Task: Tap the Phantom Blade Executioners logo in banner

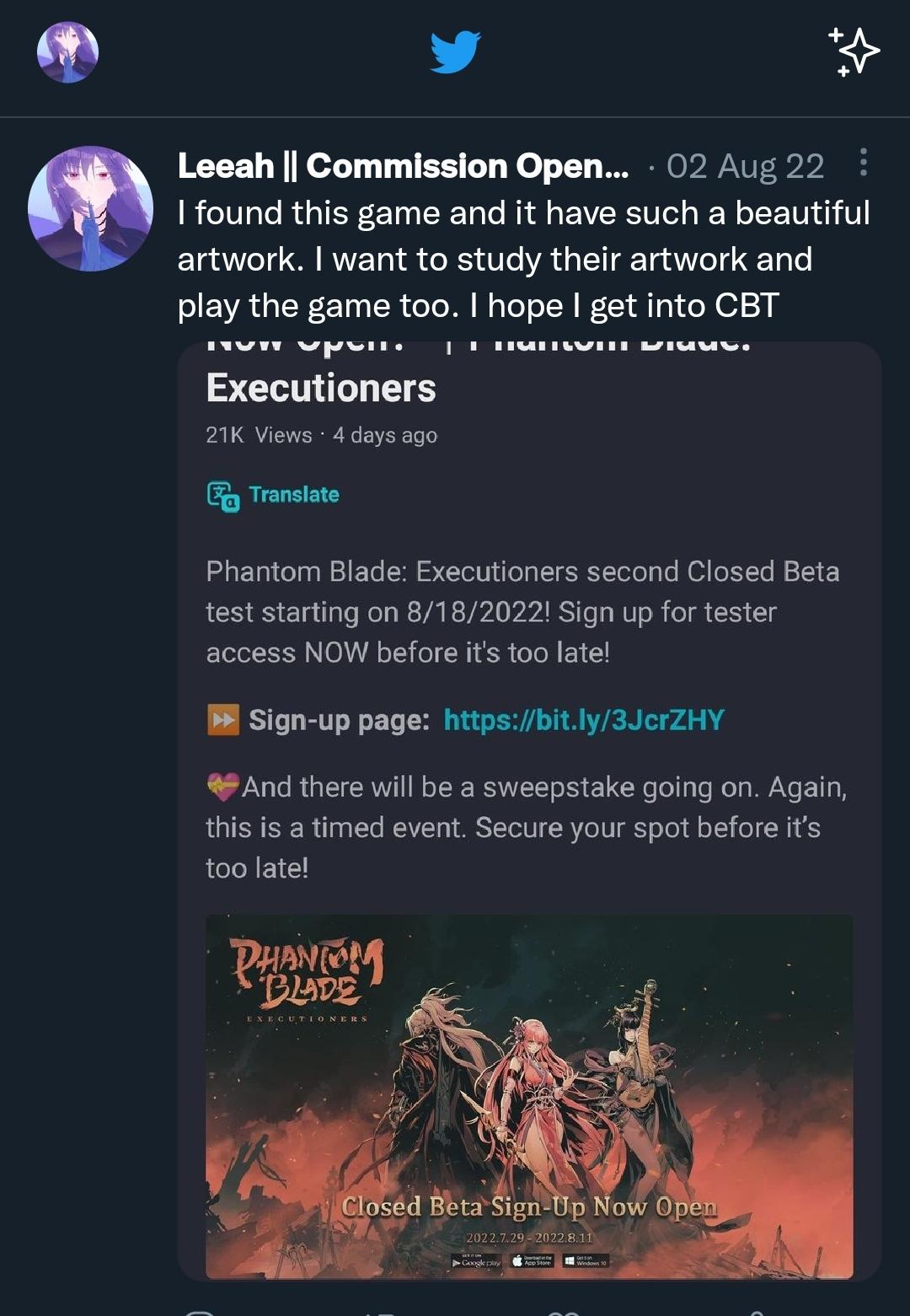Action: point(308,978)
